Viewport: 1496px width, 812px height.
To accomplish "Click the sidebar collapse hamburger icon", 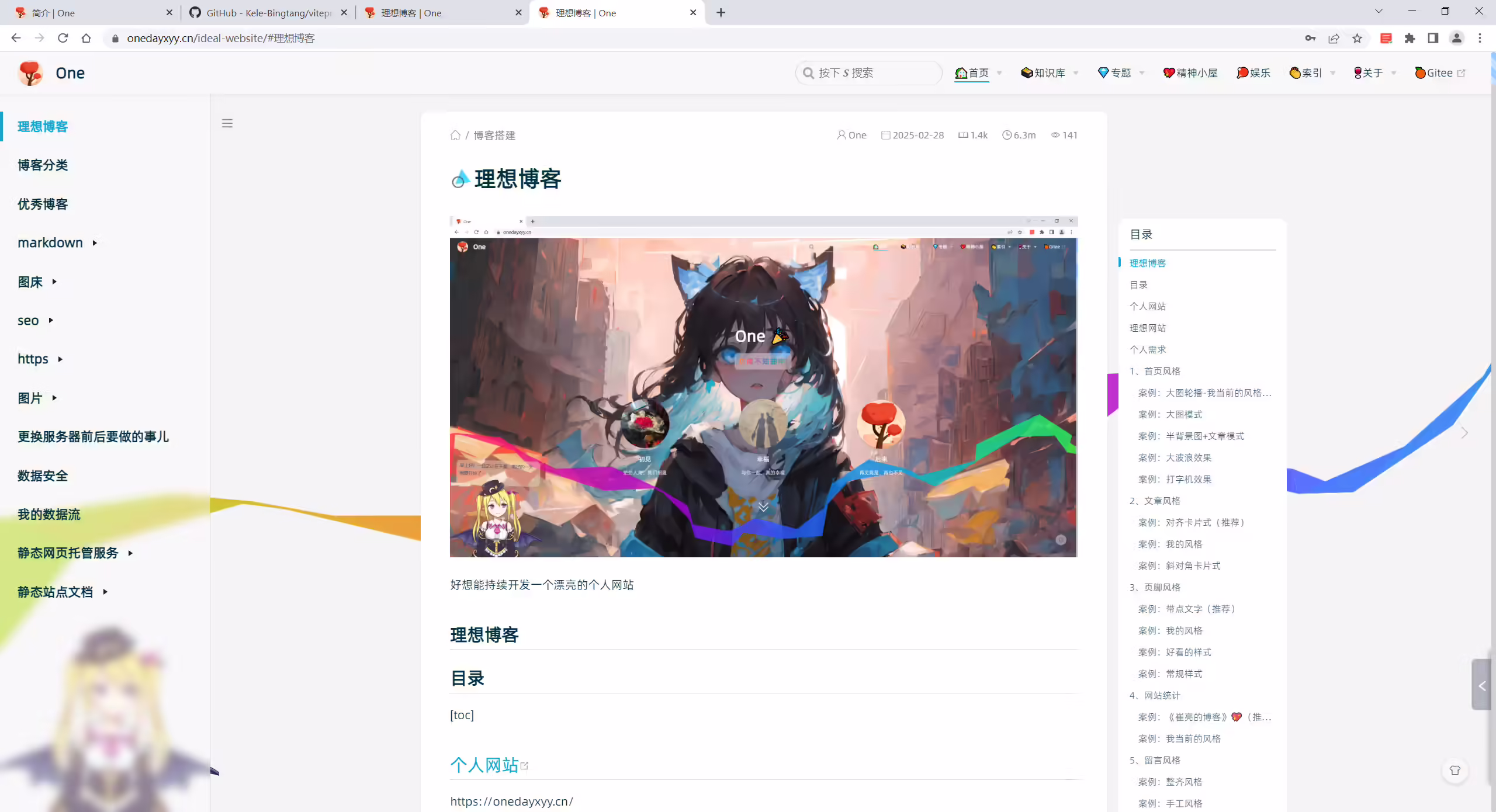I will pos(227,123).
